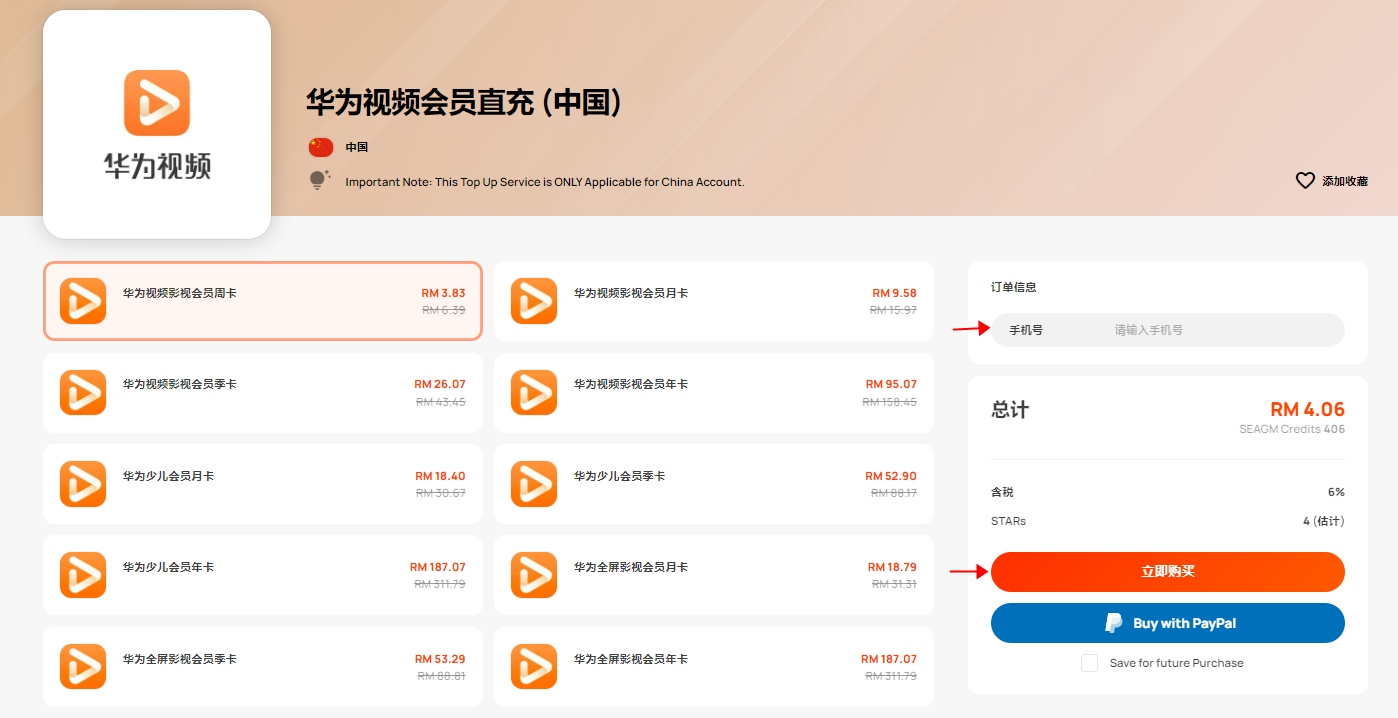Select the 华为全屏影视会员年卡 card icon
This screenshot has width=1398, height=718.
(x=534, y=667)
